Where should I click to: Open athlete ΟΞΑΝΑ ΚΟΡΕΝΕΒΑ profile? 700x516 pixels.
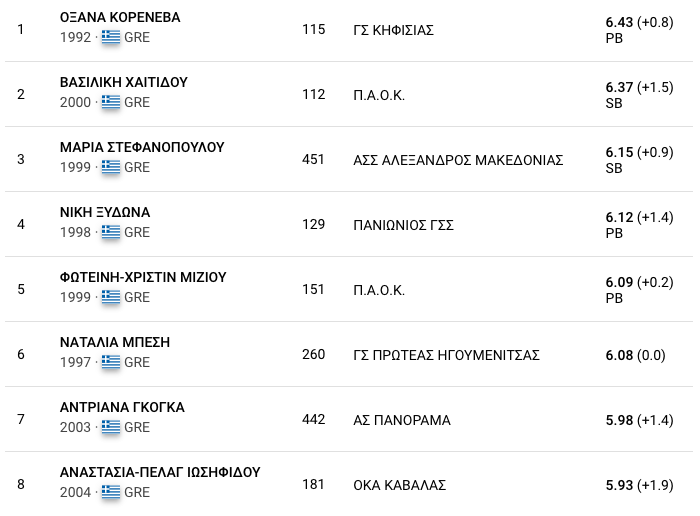tap(120, 18)
